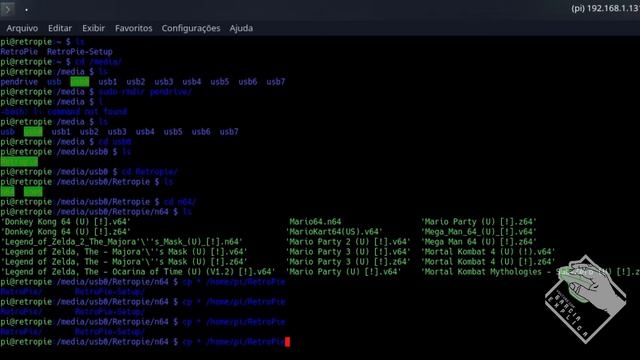Image resolution: width=640 pixels, height=360 pixels.
Task: Click 'RetroPie-Setup' in the first ls output
Action: coord(80,52)
